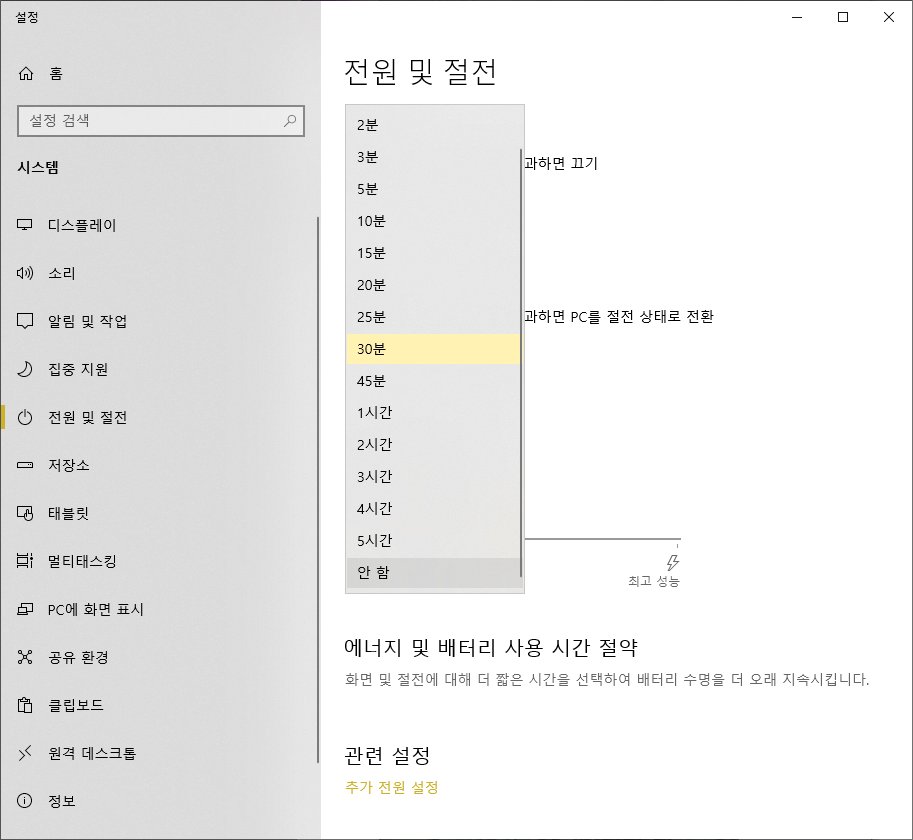Click the best performance lightning icon
Screen dimensions: 913x840
[x=673, y=562]
